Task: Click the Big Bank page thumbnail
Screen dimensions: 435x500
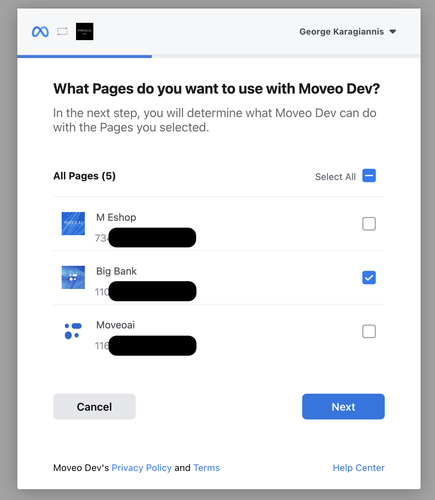Action: point(73,277)
